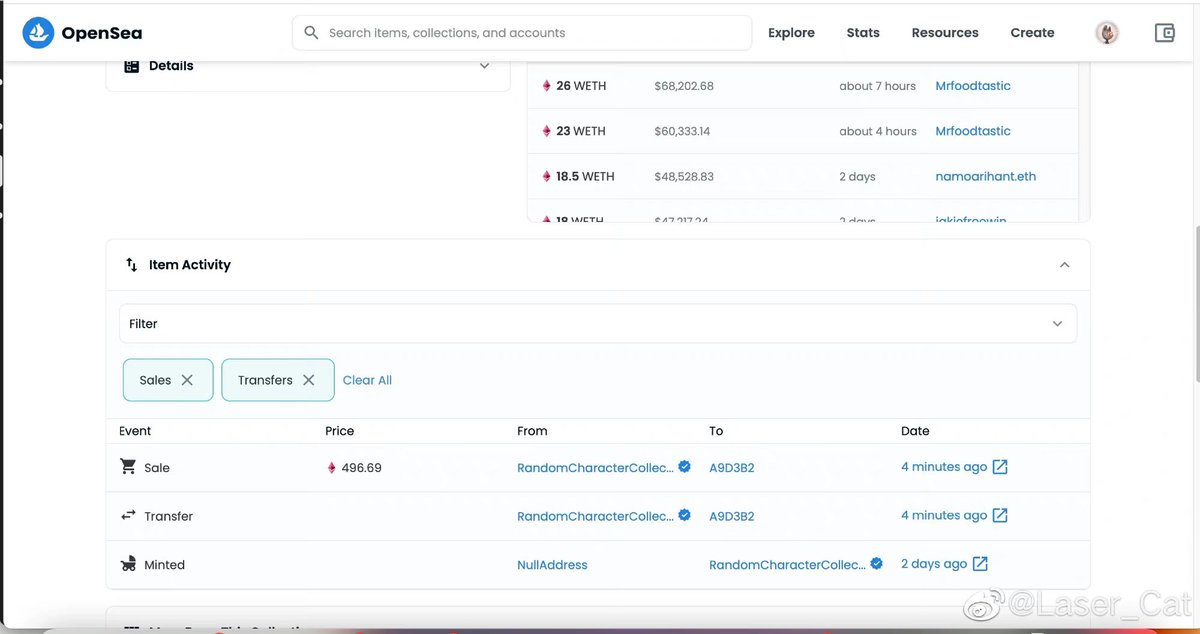Open the account avatar menu
The width and height of the screenshot is (1200, 634).
[1107, 33]
